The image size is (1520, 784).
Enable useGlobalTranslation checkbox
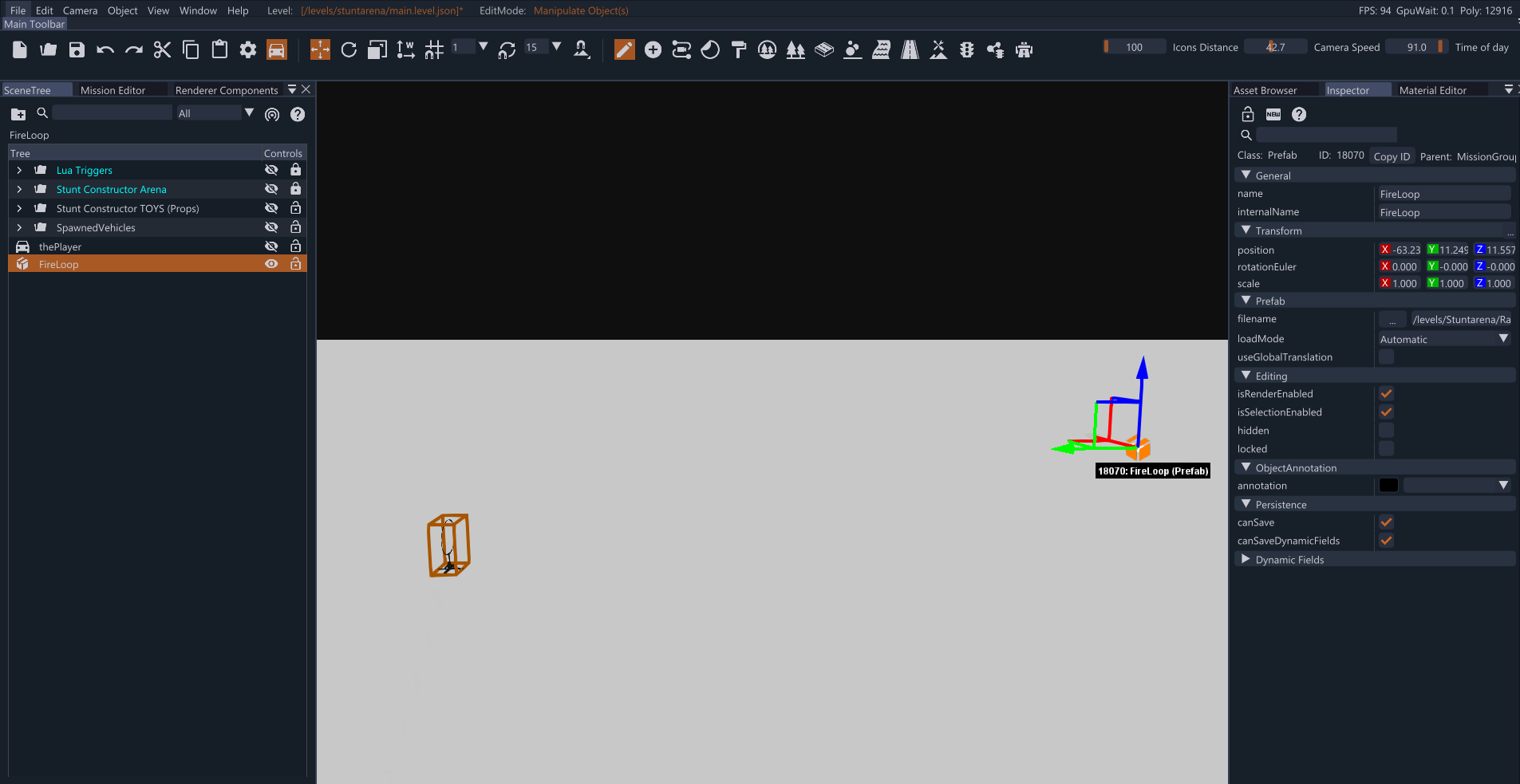coord(1386,357)
